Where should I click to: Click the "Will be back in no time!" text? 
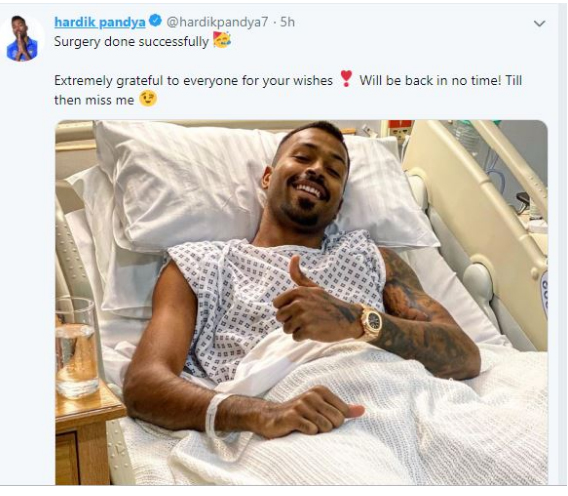click(430, 80)
